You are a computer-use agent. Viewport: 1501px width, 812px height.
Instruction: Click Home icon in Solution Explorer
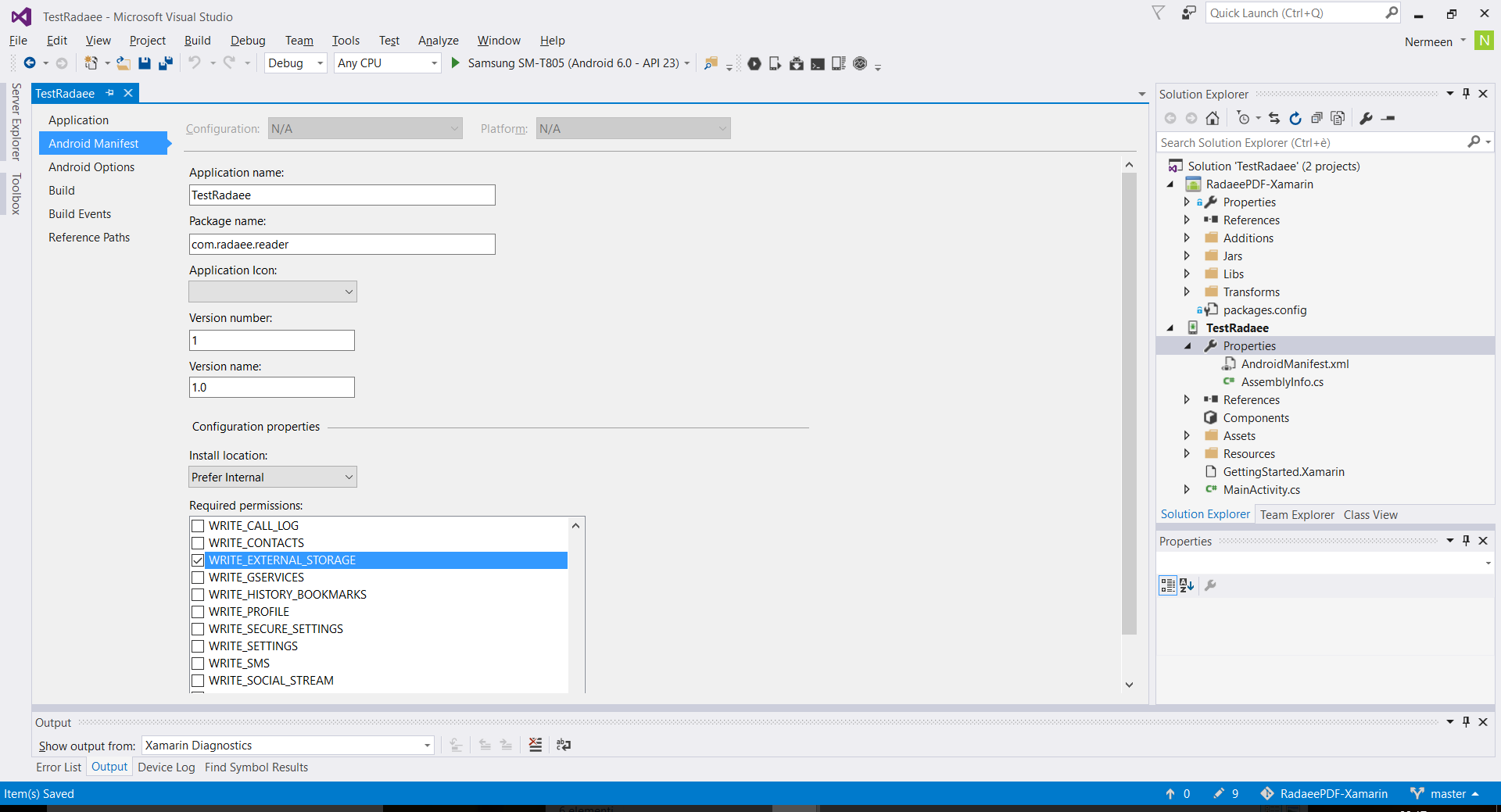tap(1213, 118)
